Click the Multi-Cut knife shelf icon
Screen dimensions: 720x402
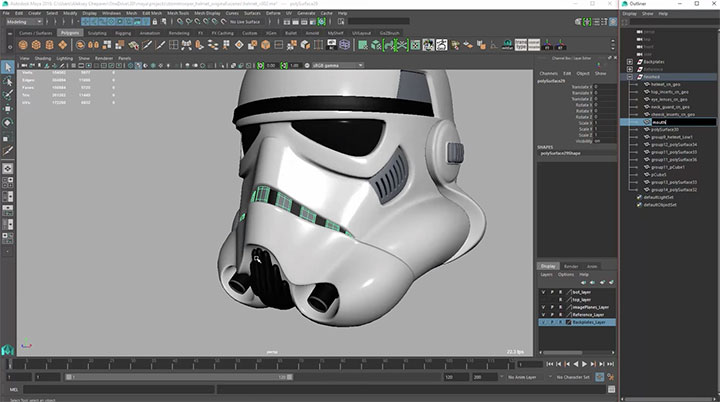tap(147, 45)
